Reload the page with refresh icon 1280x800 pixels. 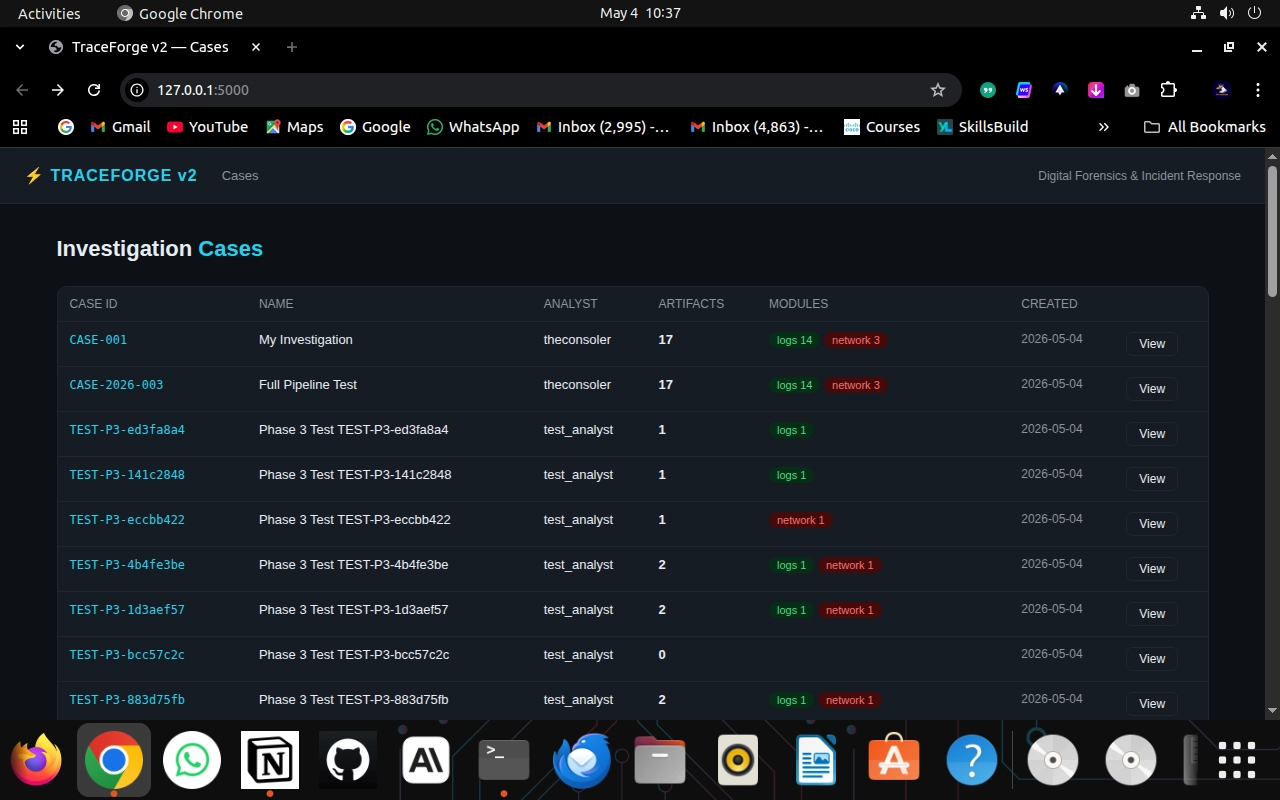94,90
